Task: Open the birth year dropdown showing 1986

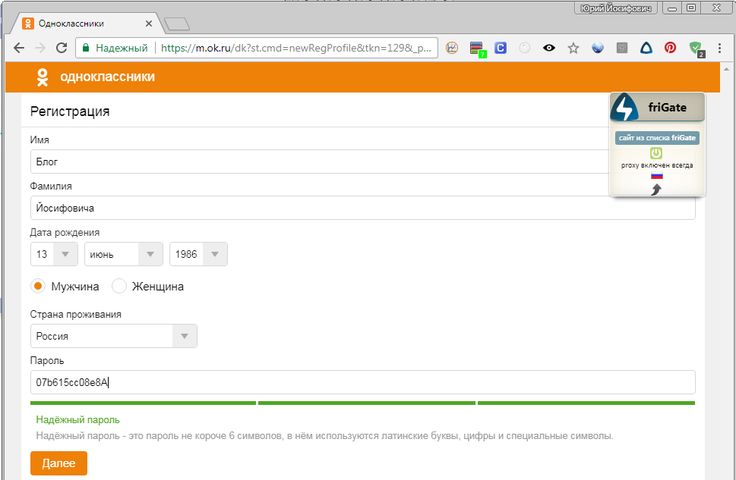Action: click(198, 254)
